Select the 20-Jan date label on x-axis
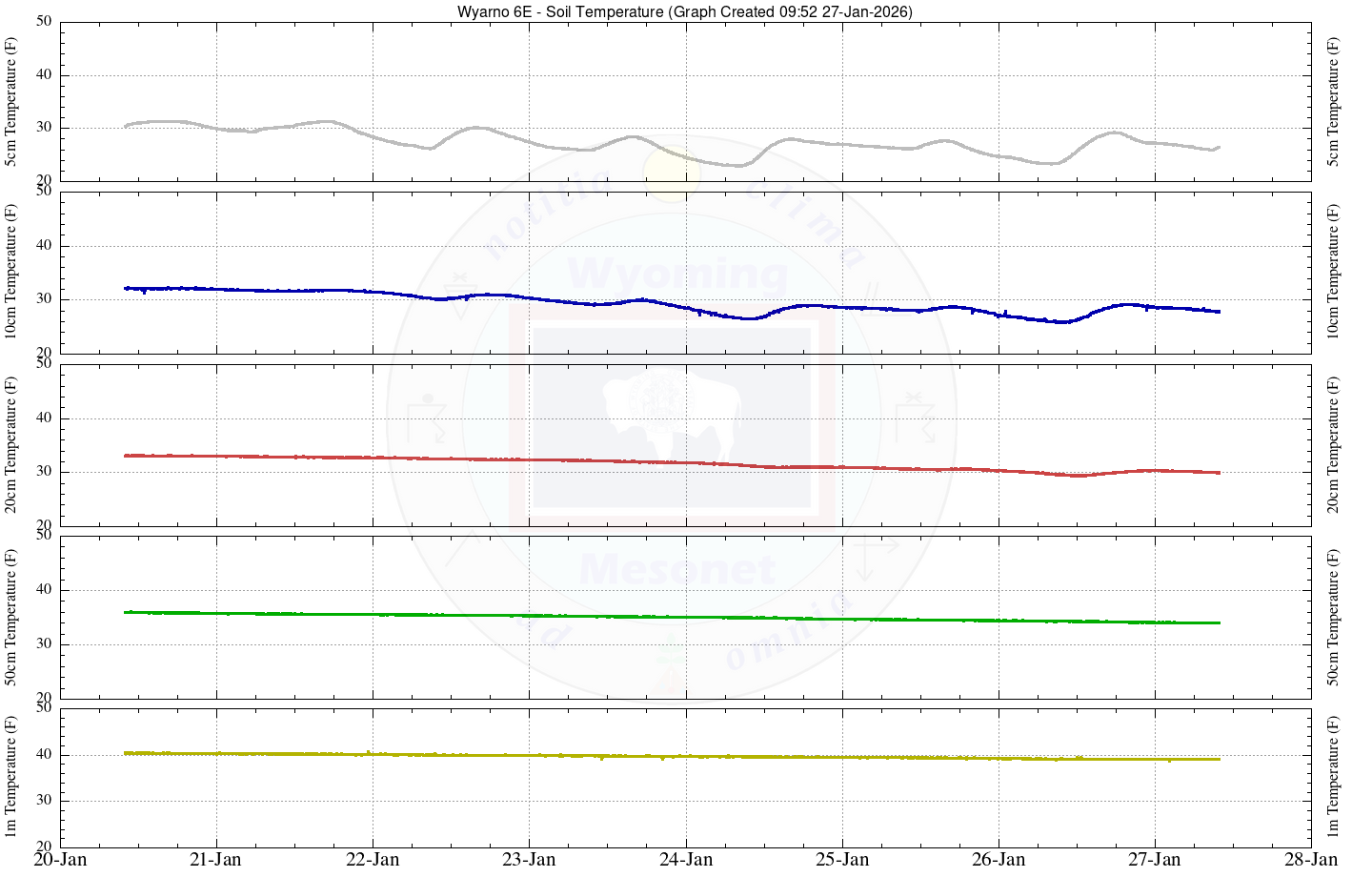Image resolution: width=1372 pixels, height=877 pixels. click(60, 860)
